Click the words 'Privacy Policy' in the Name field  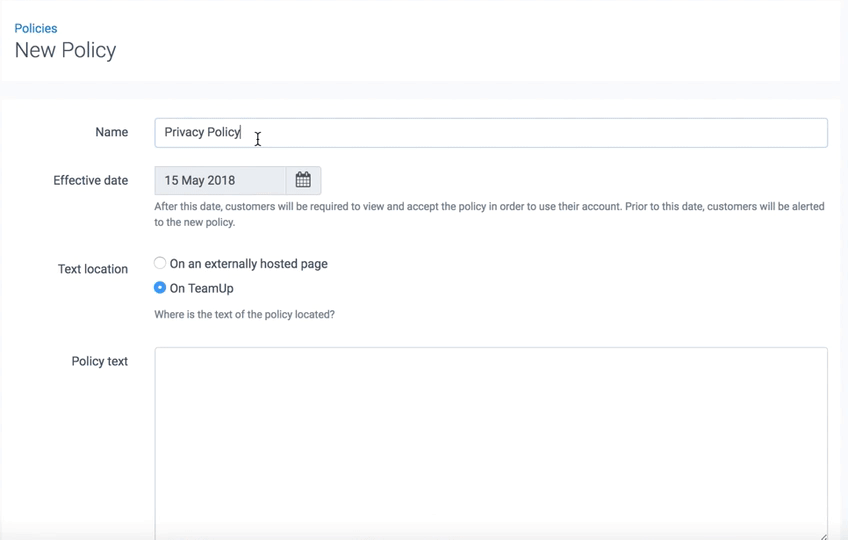(202, 133)
